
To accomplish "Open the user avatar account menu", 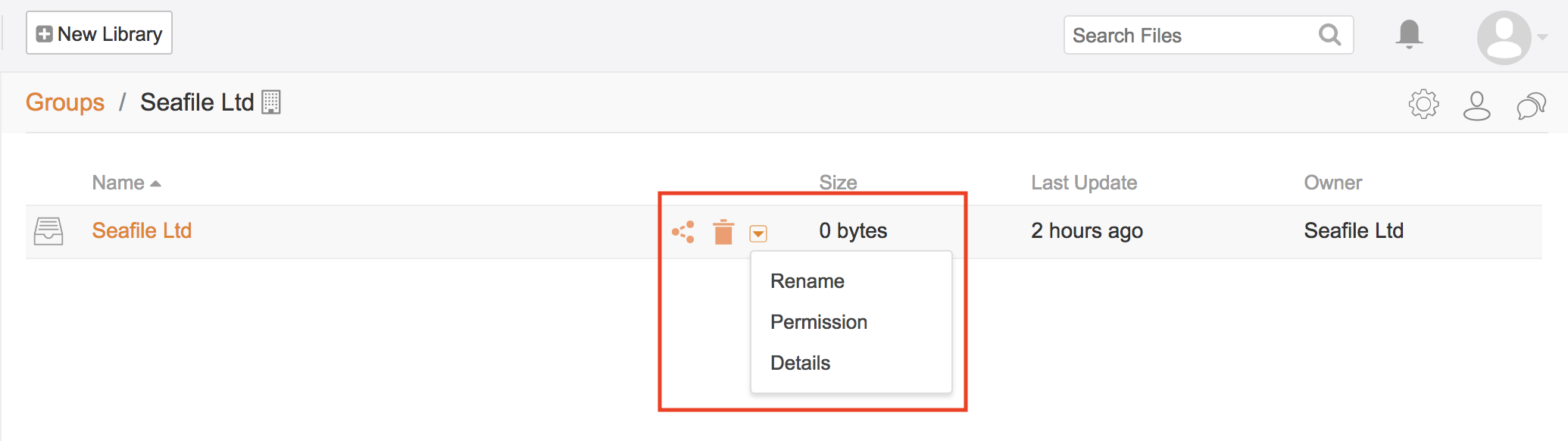I will click(1504, 37).
